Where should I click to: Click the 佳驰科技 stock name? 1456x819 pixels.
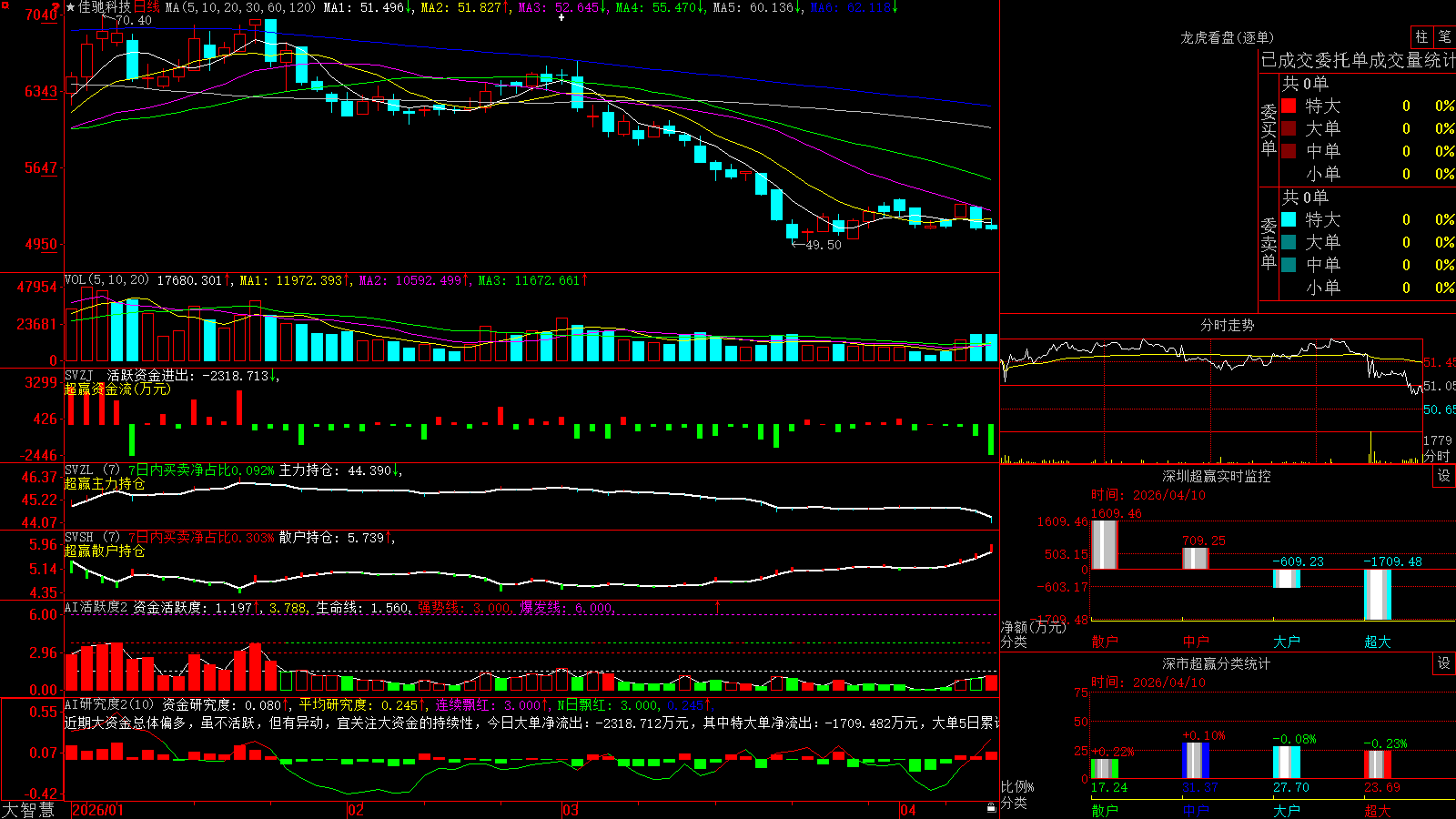tap(105, 7)
